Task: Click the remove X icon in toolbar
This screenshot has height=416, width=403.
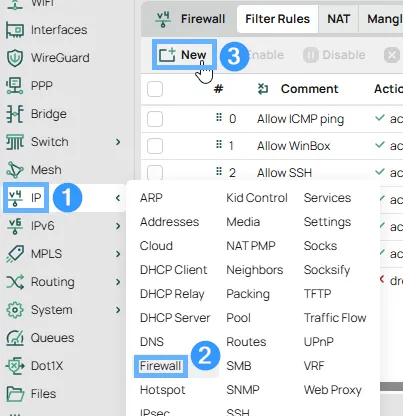Action: pyautogui.click(x=392, y=55)
